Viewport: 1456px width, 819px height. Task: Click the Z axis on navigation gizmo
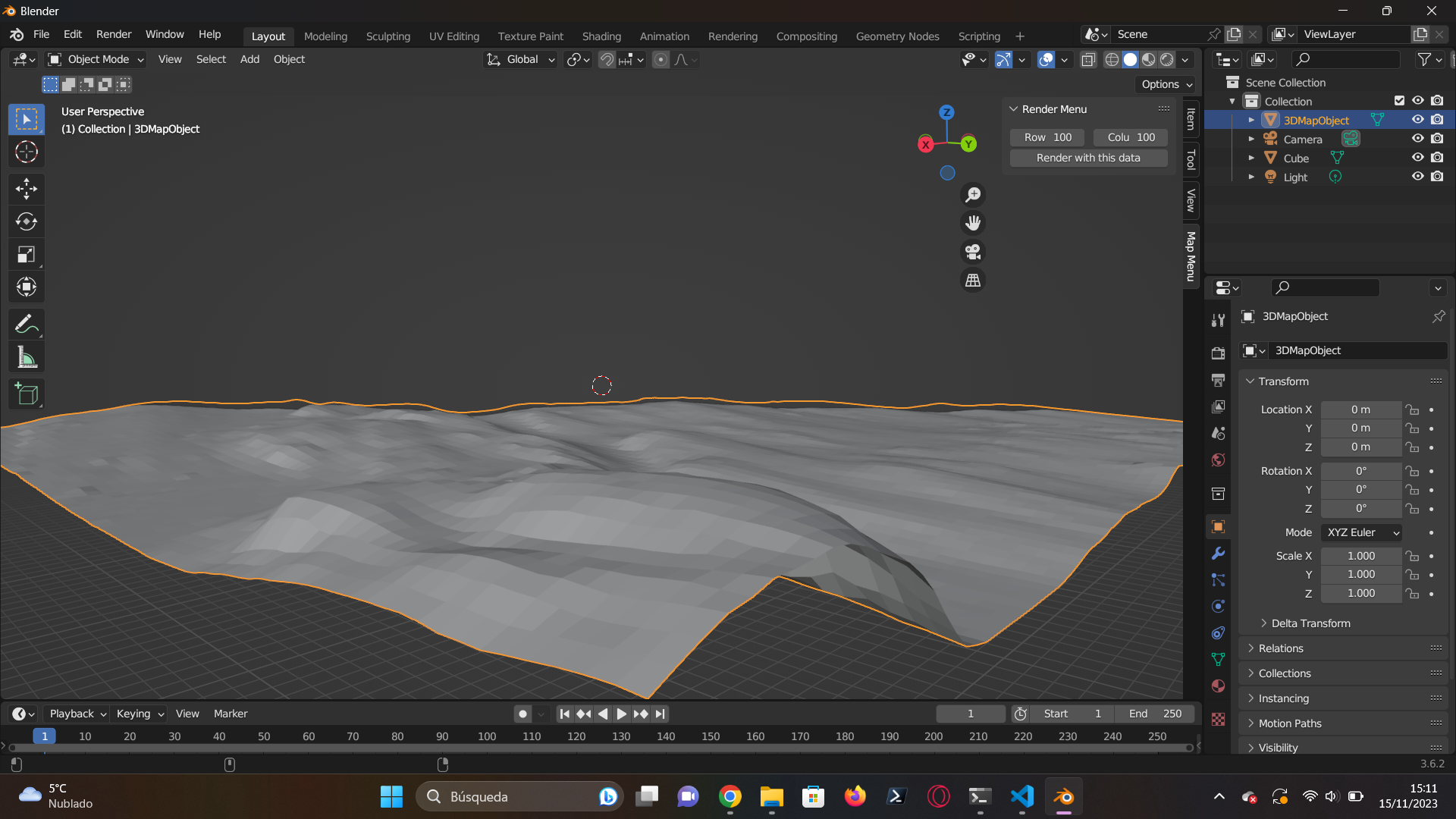coord(946,112)
